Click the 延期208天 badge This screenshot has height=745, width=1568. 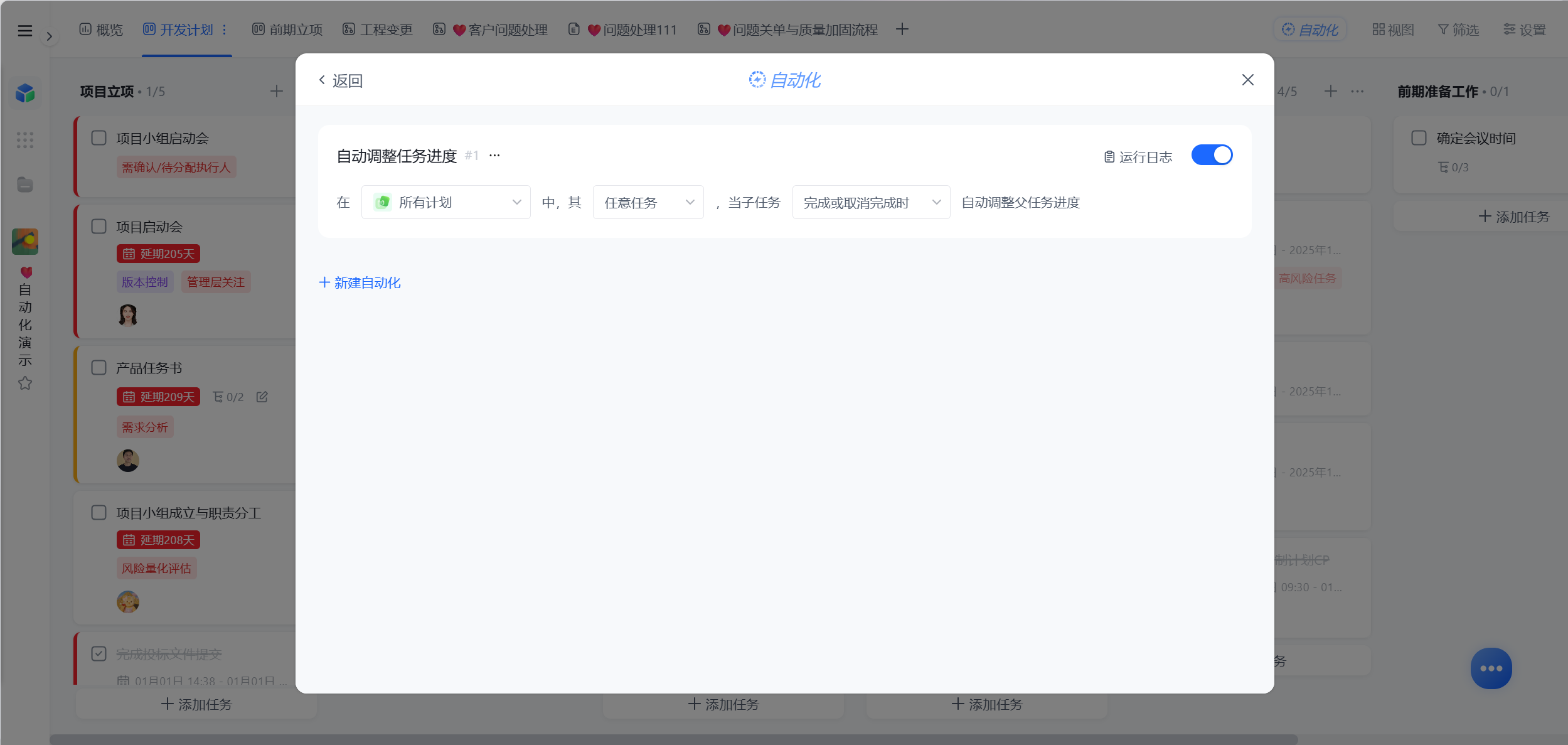[x=158, y=540]
